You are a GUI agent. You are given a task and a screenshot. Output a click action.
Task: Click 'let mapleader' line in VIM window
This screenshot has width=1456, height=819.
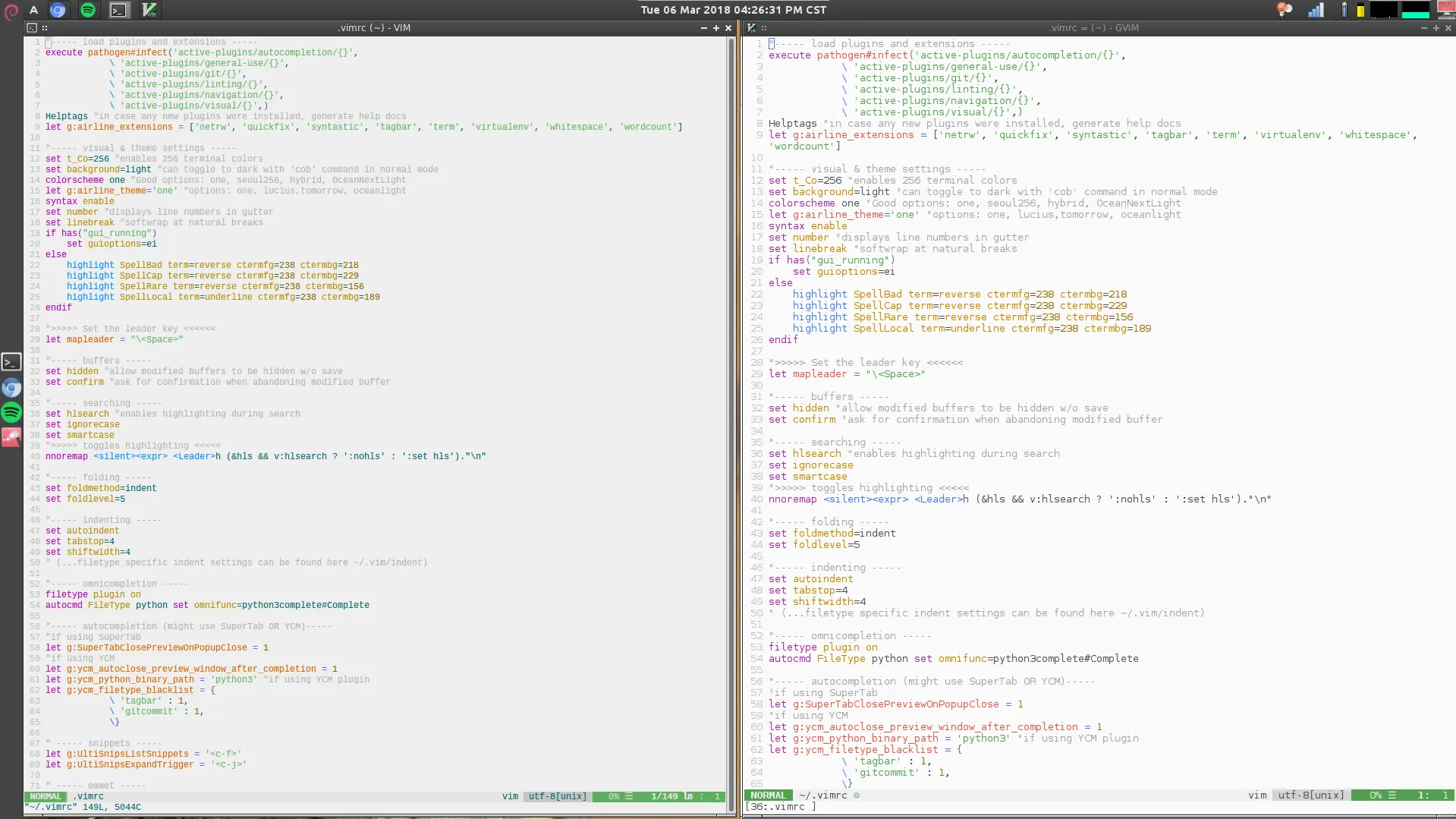(x=114, y=339)
